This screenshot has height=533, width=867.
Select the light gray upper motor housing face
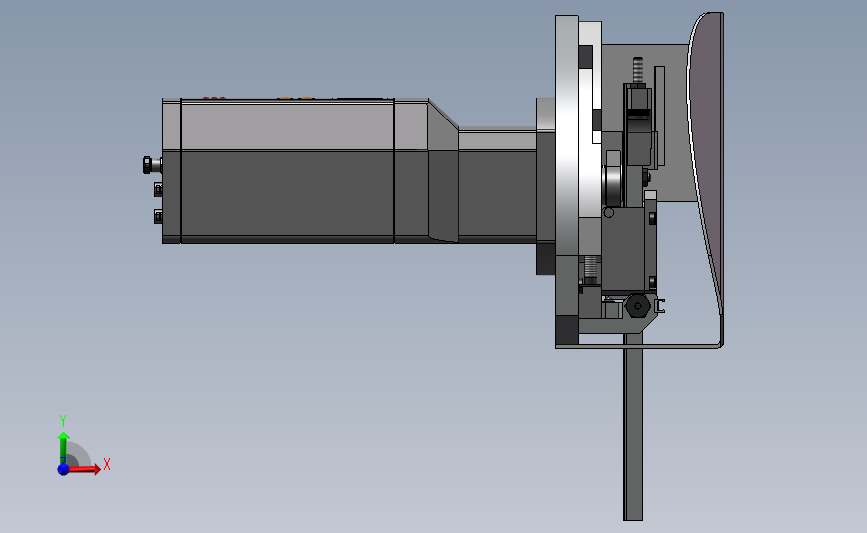tap(287, 127)
